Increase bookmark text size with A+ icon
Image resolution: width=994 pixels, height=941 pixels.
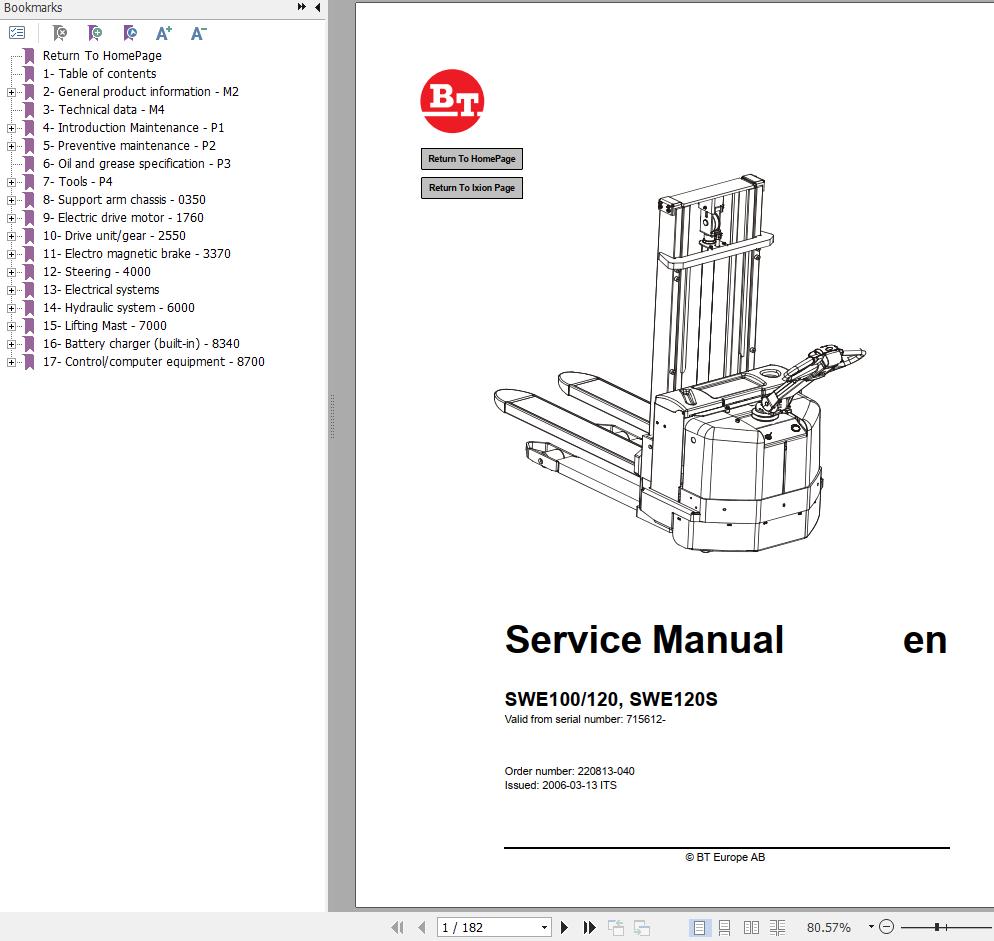(163, 33)
